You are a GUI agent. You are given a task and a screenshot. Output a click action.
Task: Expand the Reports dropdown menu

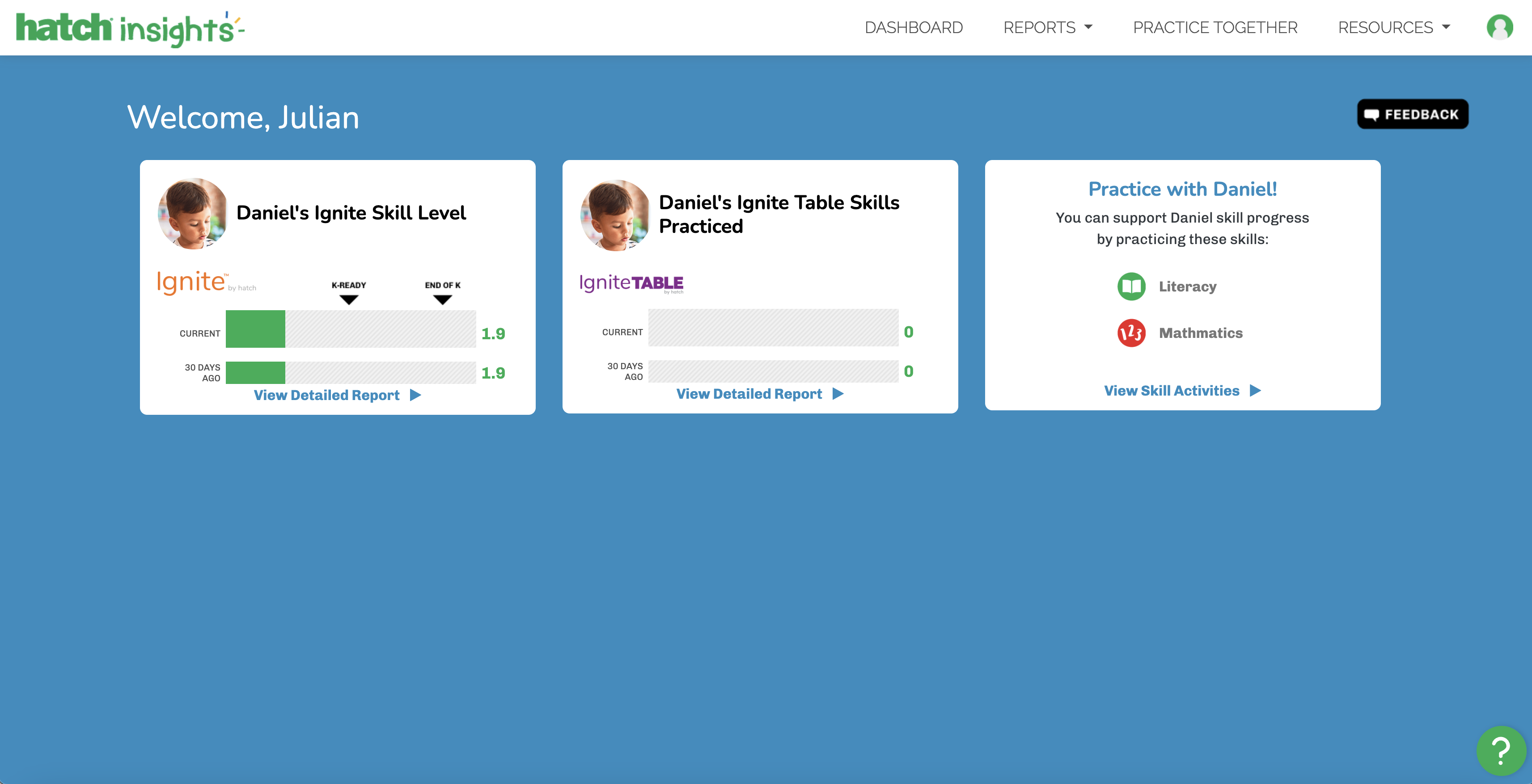(1047, 27)
